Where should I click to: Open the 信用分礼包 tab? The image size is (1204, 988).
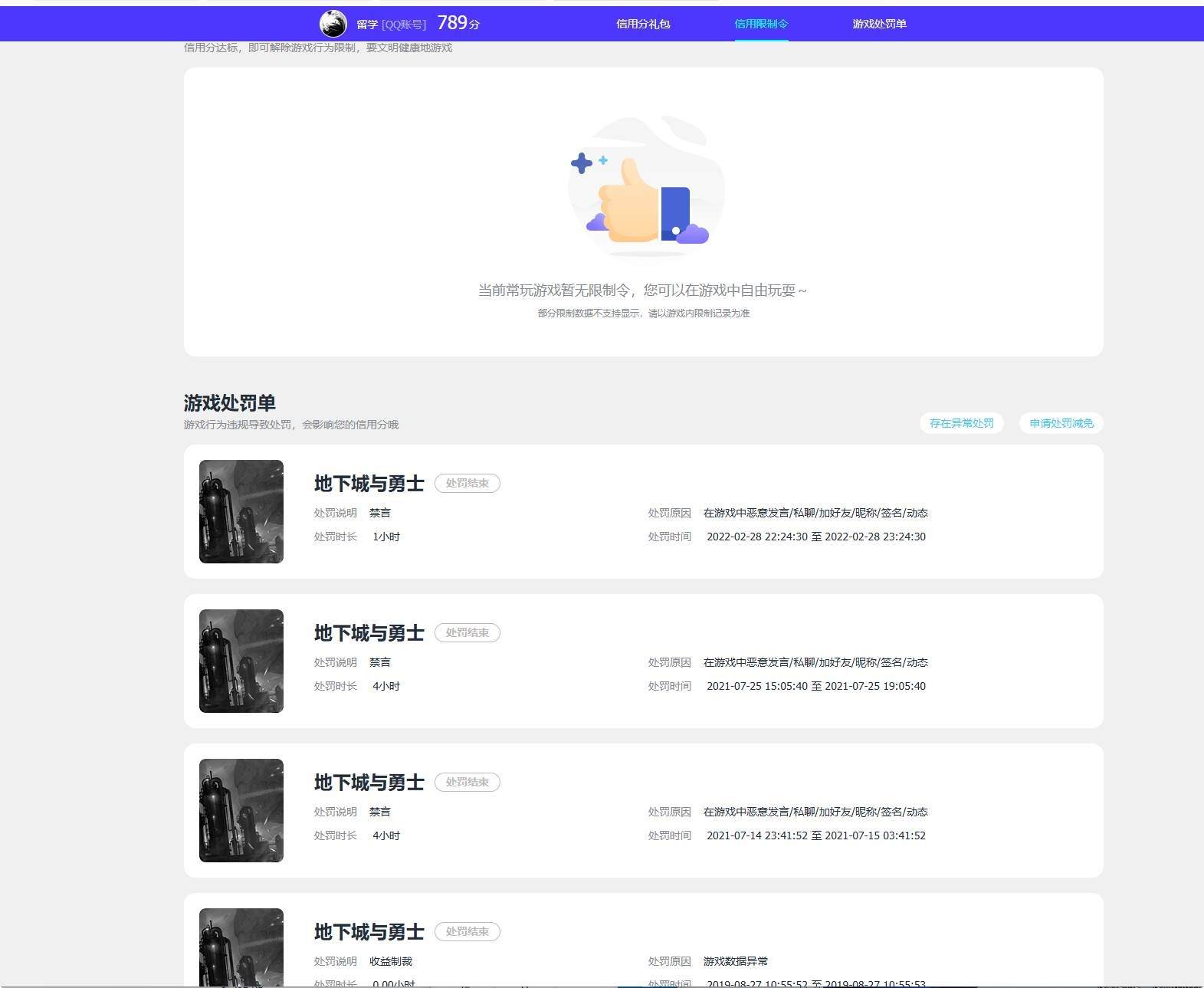(x=643, y=24)
